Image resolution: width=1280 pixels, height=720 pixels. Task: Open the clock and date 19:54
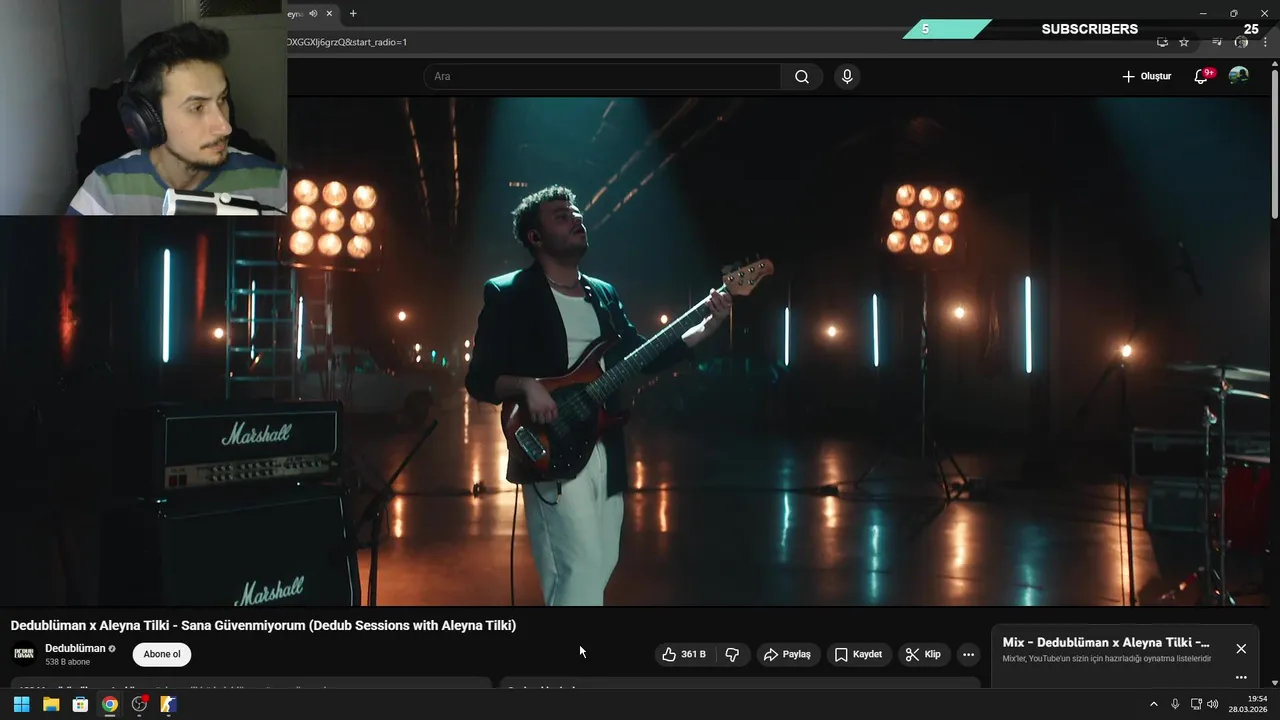[x=1248, y=704]
